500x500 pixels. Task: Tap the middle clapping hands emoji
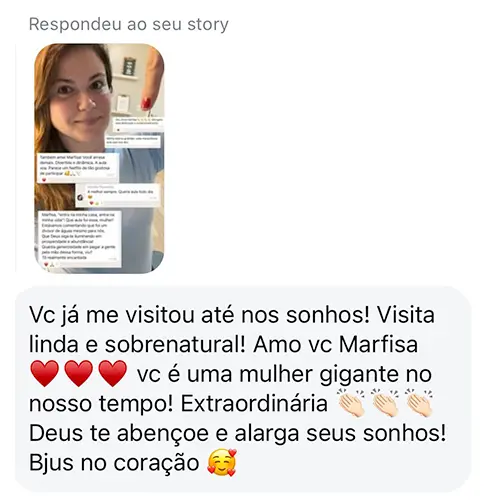coord(386,403)
